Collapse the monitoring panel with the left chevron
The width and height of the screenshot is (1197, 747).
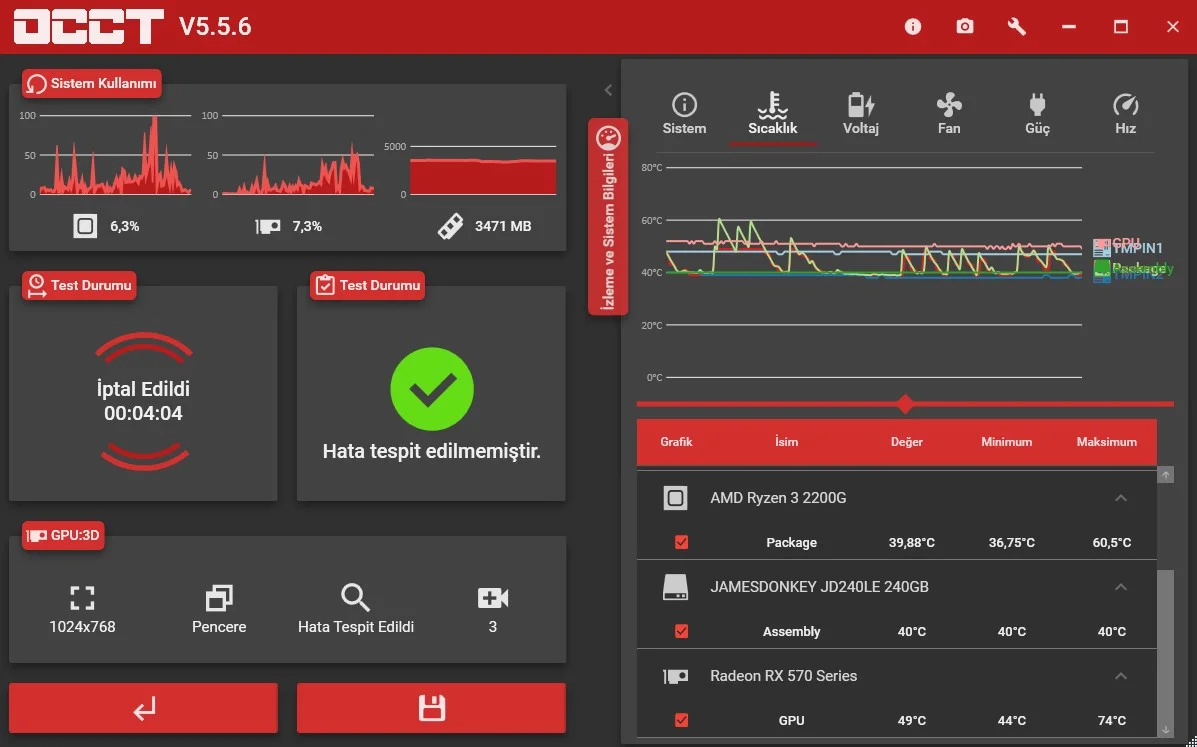608,90
